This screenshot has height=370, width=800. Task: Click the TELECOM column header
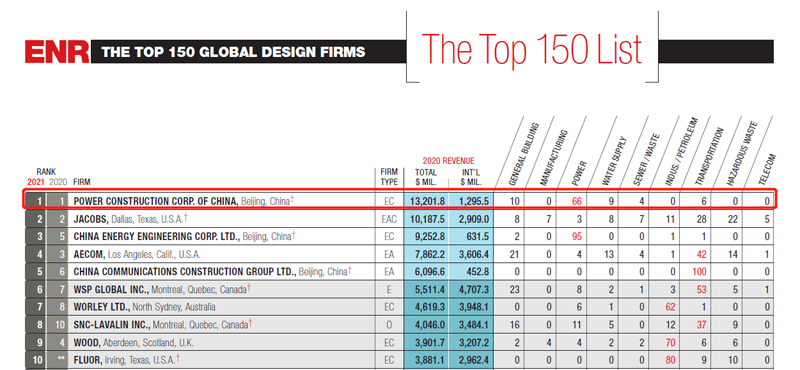coord(767,169)
